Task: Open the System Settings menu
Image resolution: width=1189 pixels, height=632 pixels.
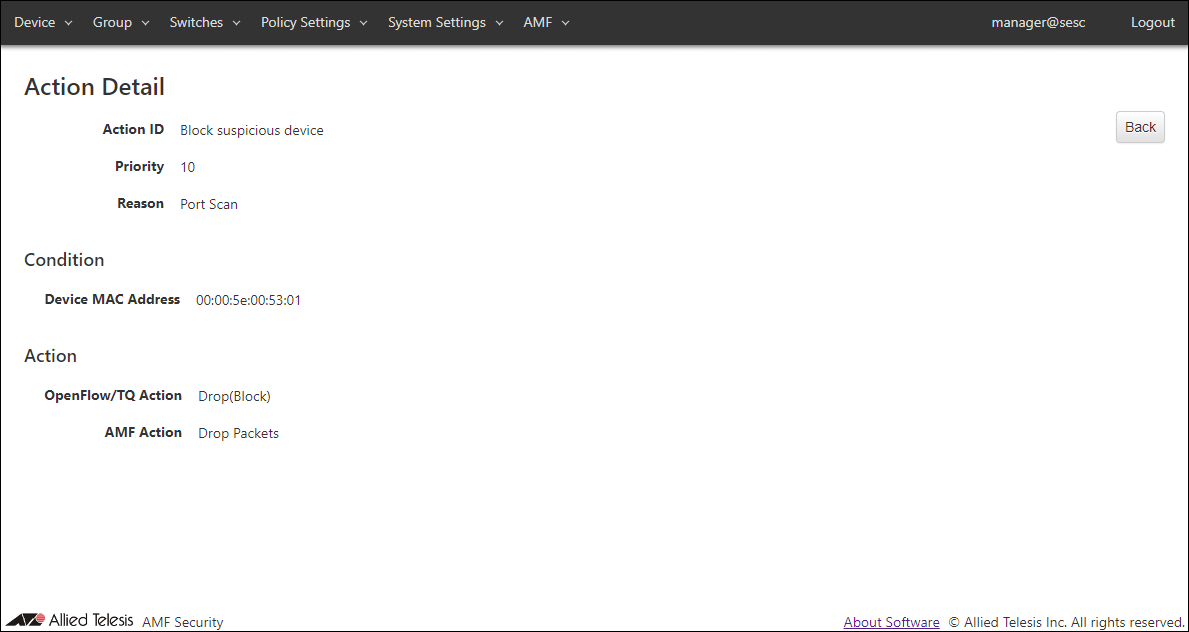Action: pos(445,22)
